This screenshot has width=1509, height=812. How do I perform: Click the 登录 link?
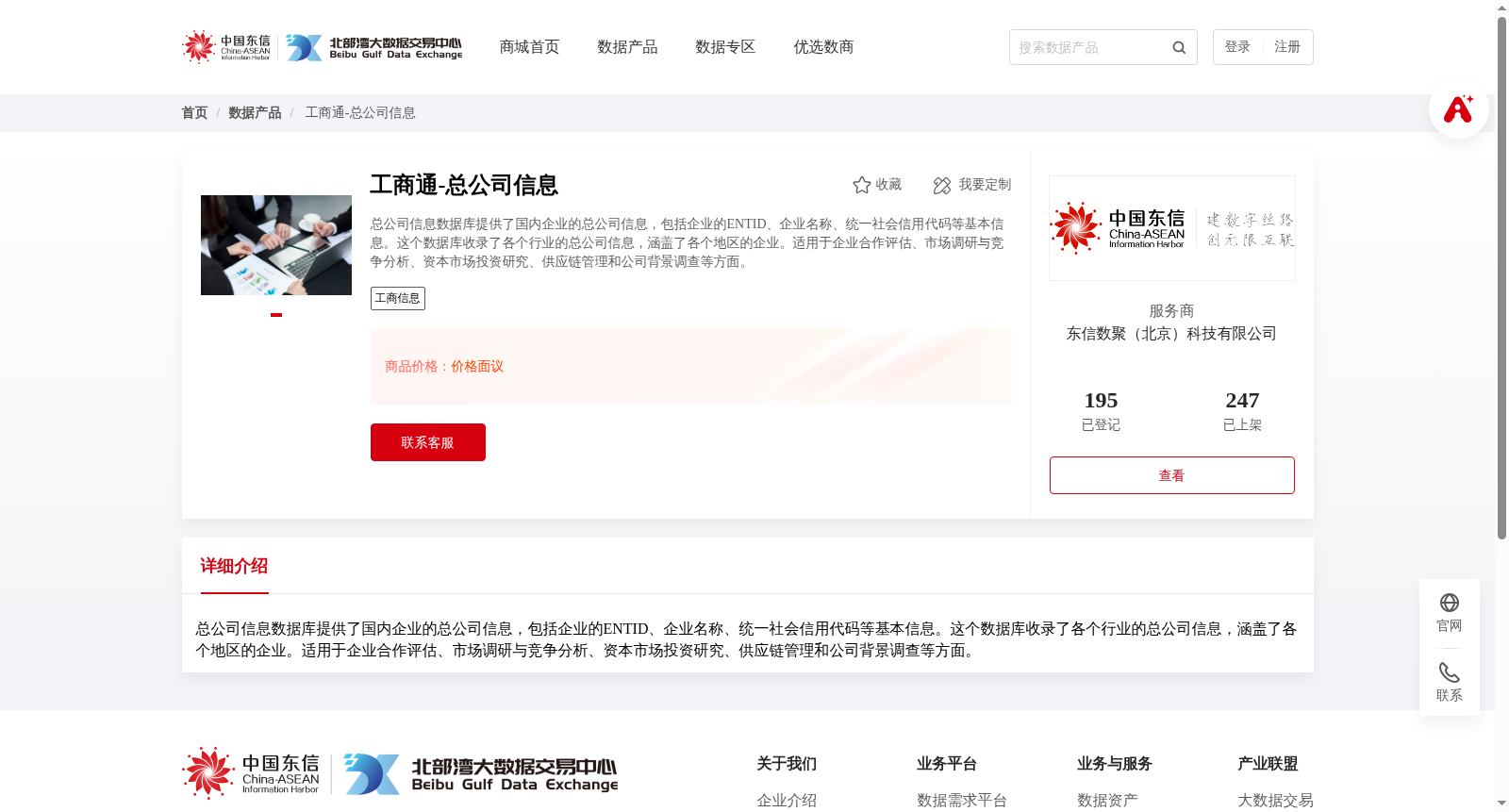point(1237,47)
